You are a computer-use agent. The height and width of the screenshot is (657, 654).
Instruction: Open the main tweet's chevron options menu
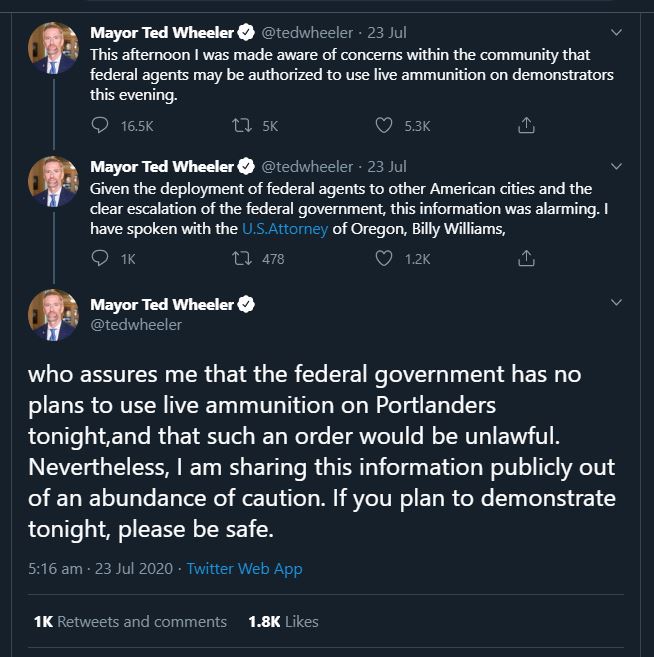click(616, 302)
